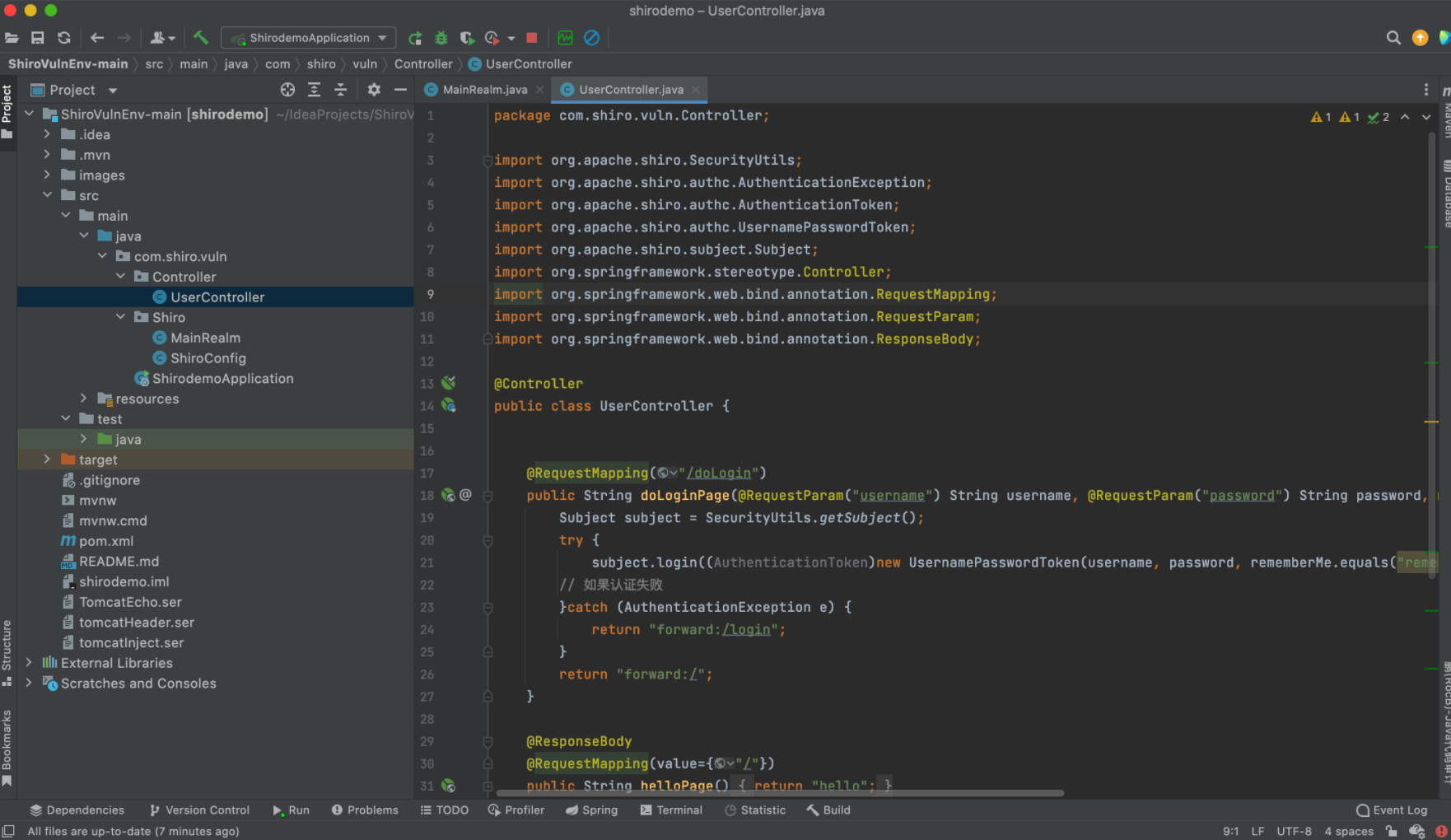Fold the try block at line 20
The image size is (1451, 840).
pos(488,540)
